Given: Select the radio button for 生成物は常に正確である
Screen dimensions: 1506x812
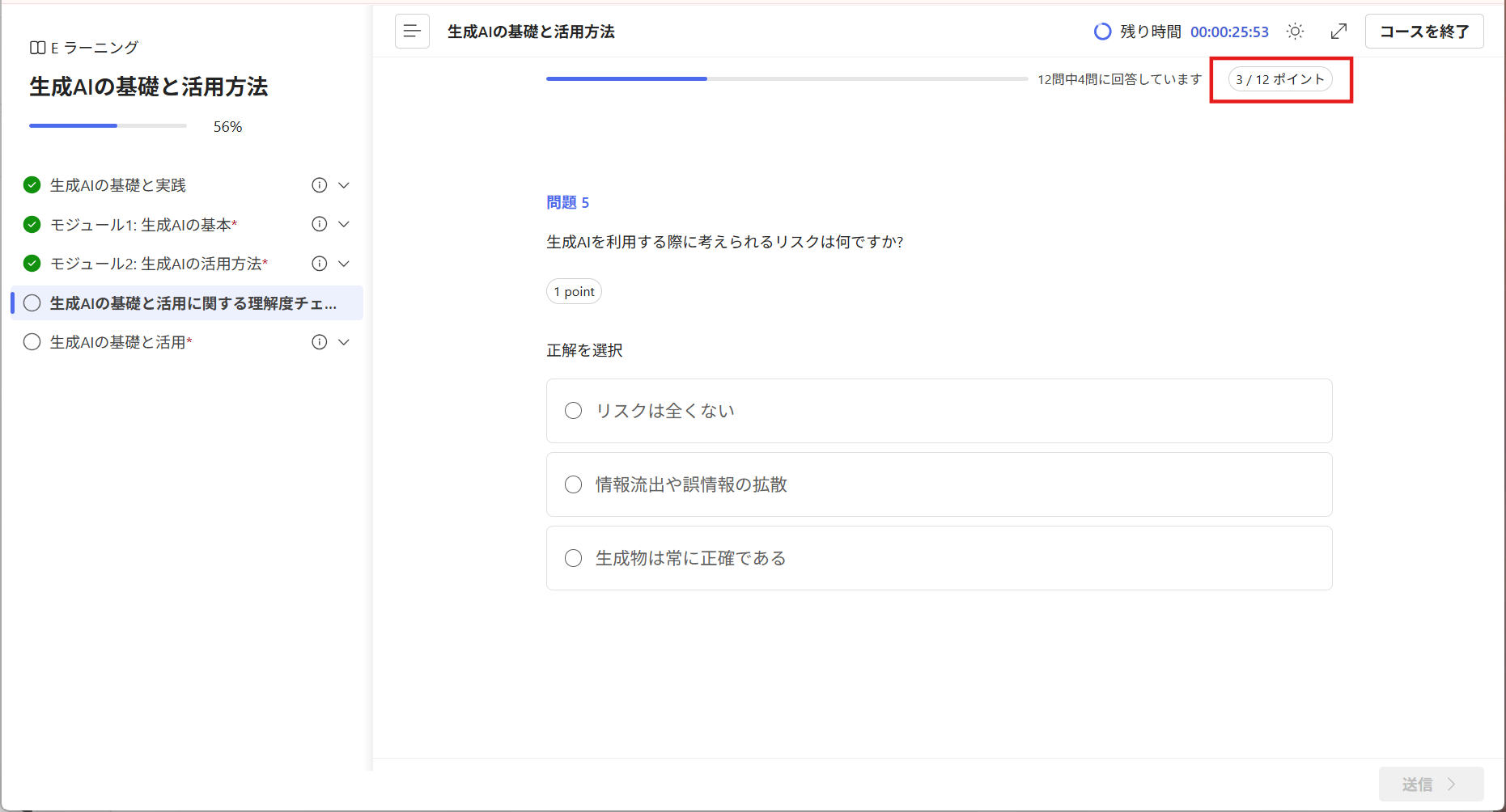Looking at the screenshot, I should [x=573, y=558].
